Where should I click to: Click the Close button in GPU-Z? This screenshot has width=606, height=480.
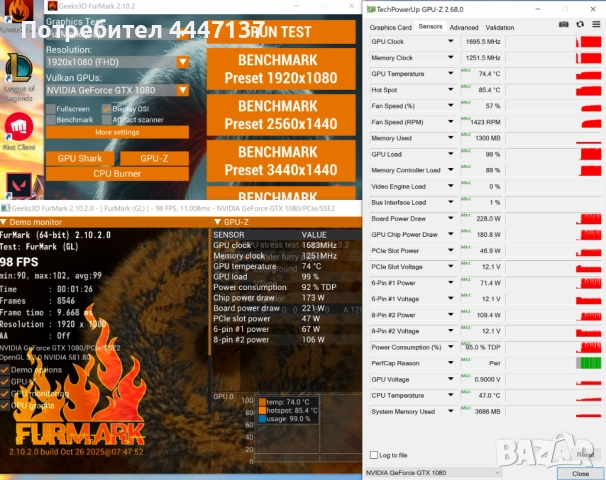point(580,473)
